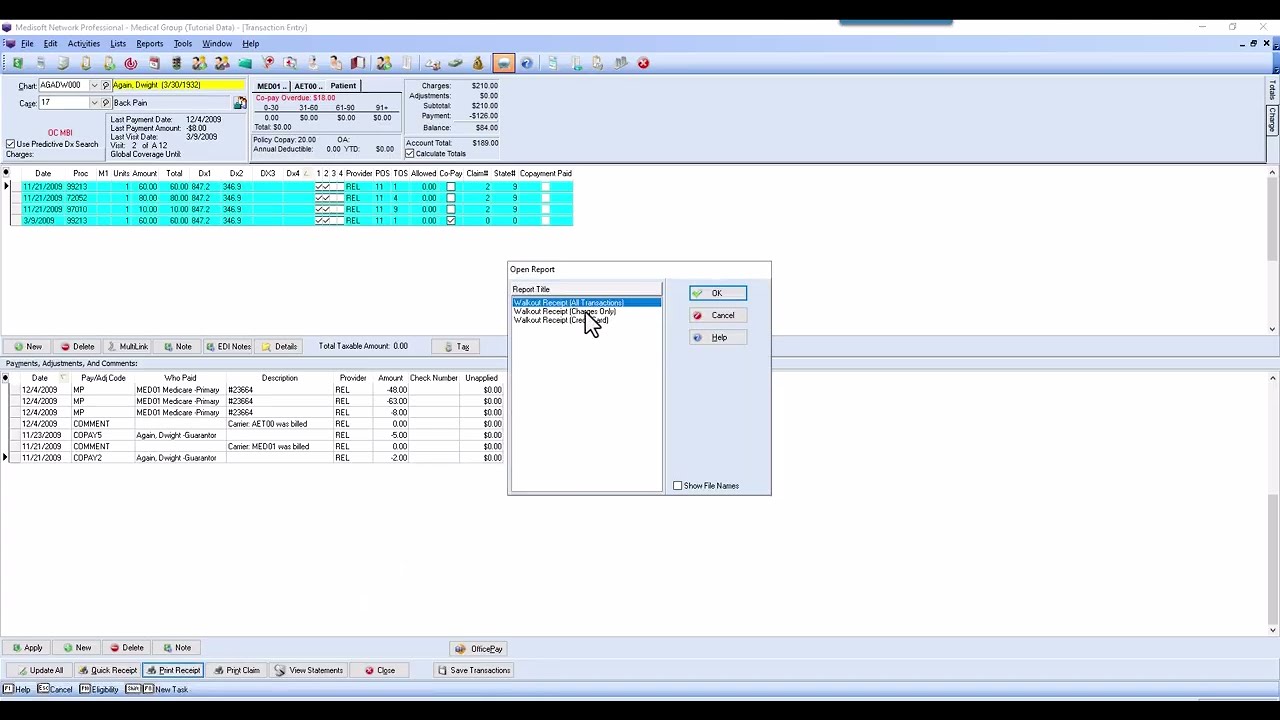The height and width of the screenshot is (720, 1280).
Task: Click the case folder icon beside Back Pain
Action: 240,103
